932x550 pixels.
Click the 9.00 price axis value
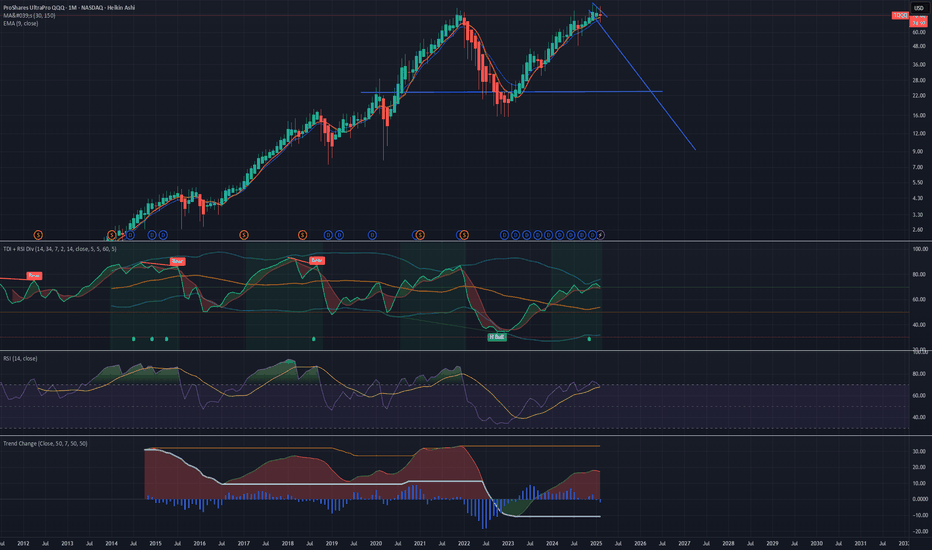pos(919,152)
